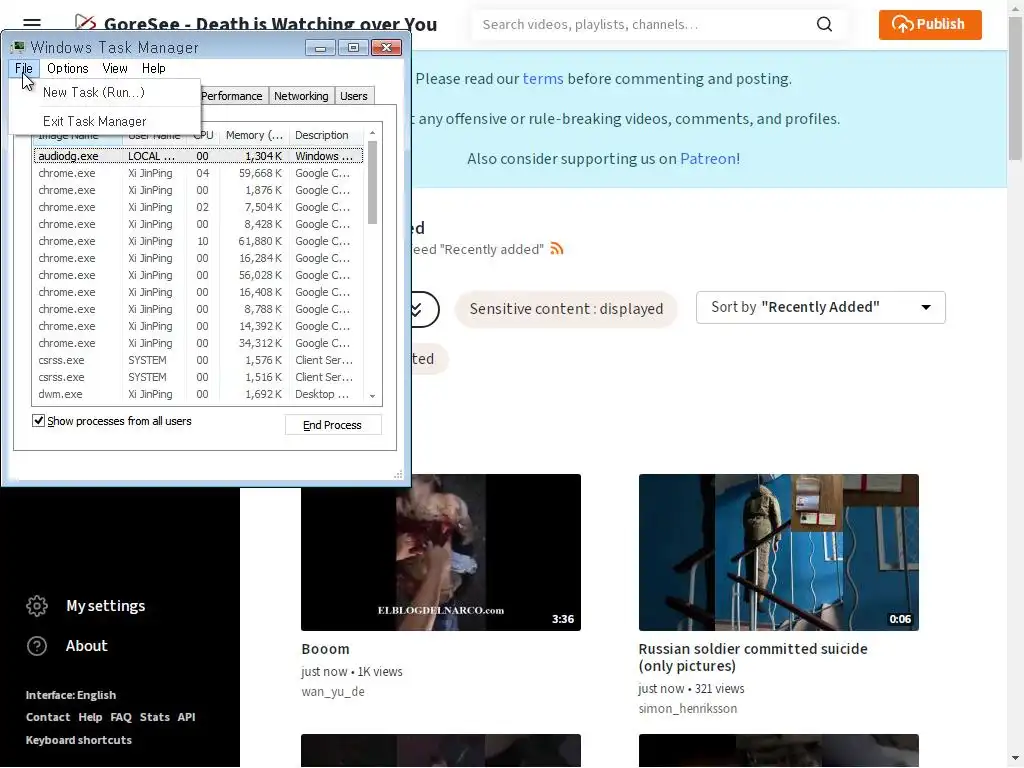
Task: Open About page in sidebar
Action: point(87,646)
